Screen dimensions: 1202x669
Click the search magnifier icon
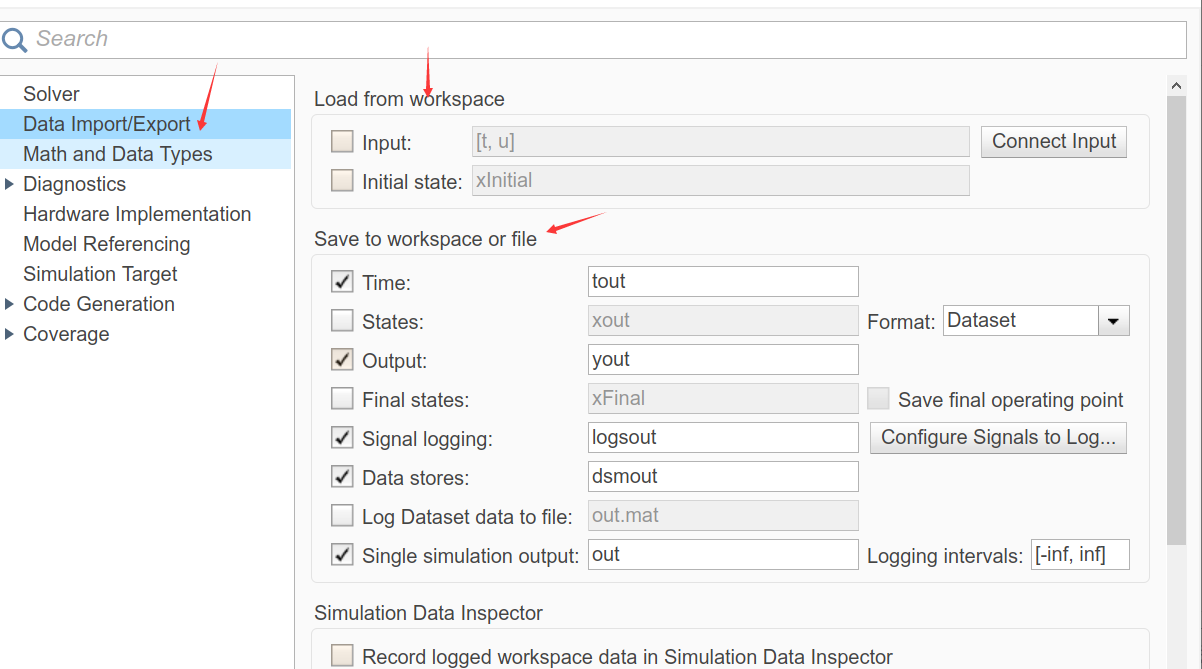pos(16,38)
